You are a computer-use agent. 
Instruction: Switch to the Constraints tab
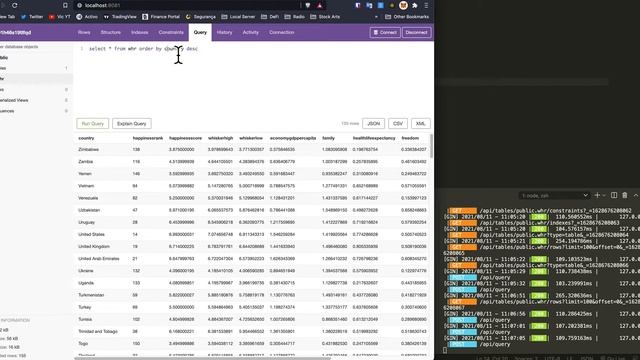171,32
